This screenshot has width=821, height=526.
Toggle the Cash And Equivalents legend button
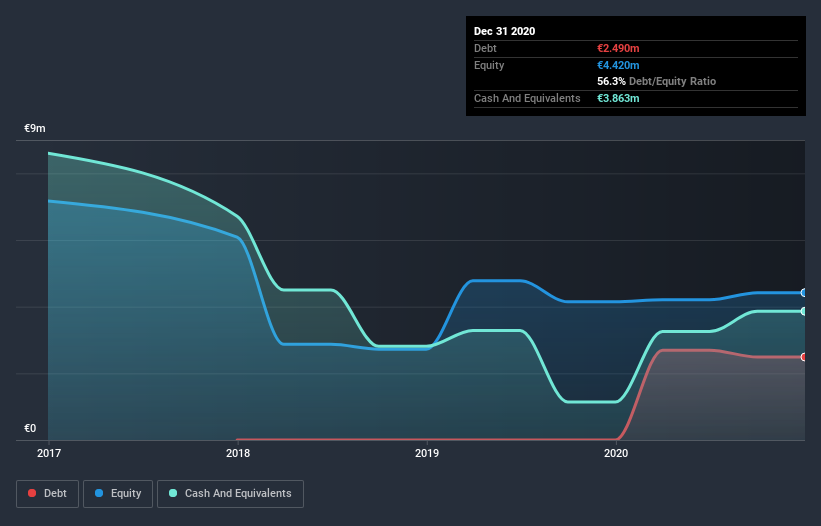(230, 494)
